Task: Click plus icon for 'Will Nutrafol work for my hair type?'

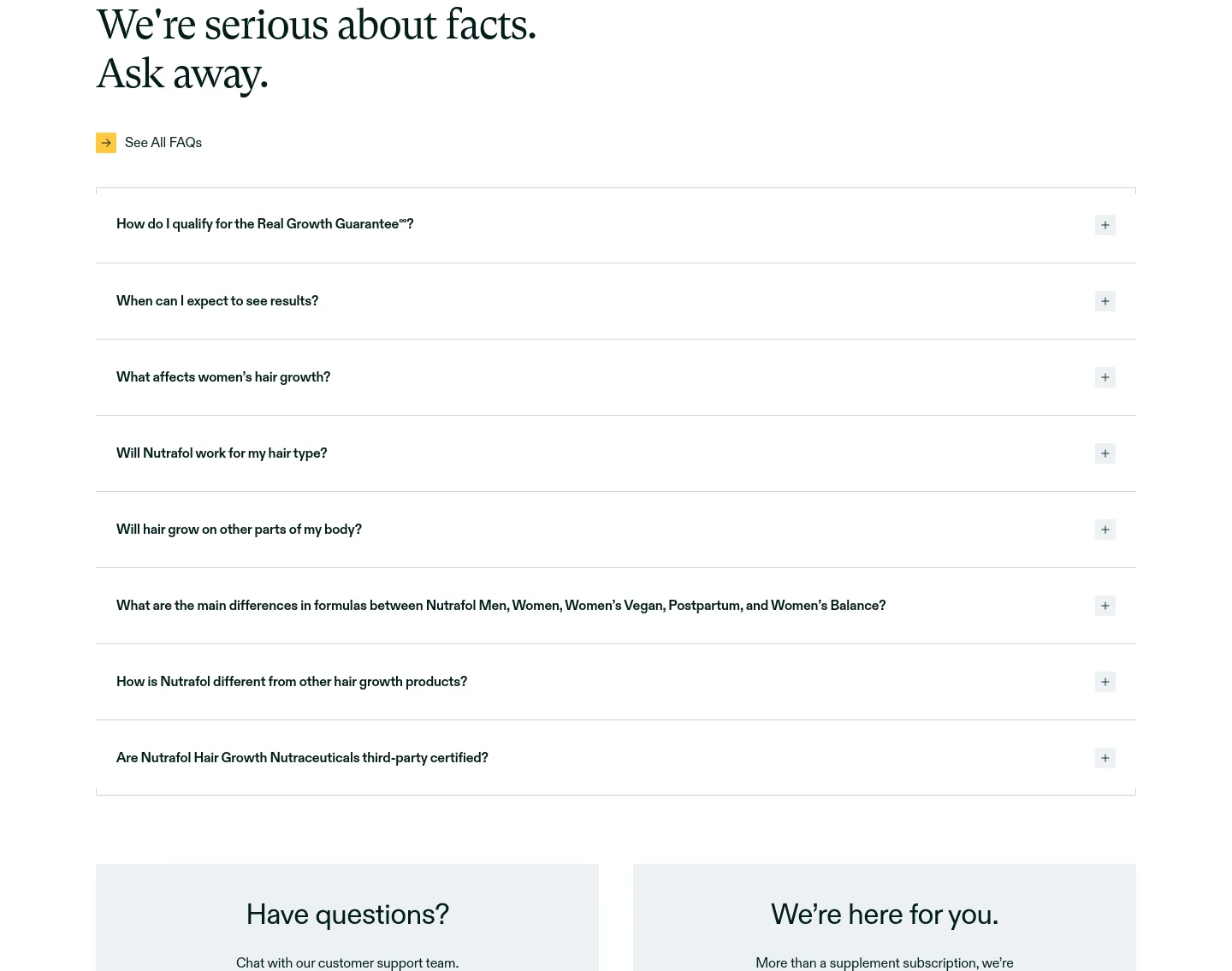Action: point(1105,453)
